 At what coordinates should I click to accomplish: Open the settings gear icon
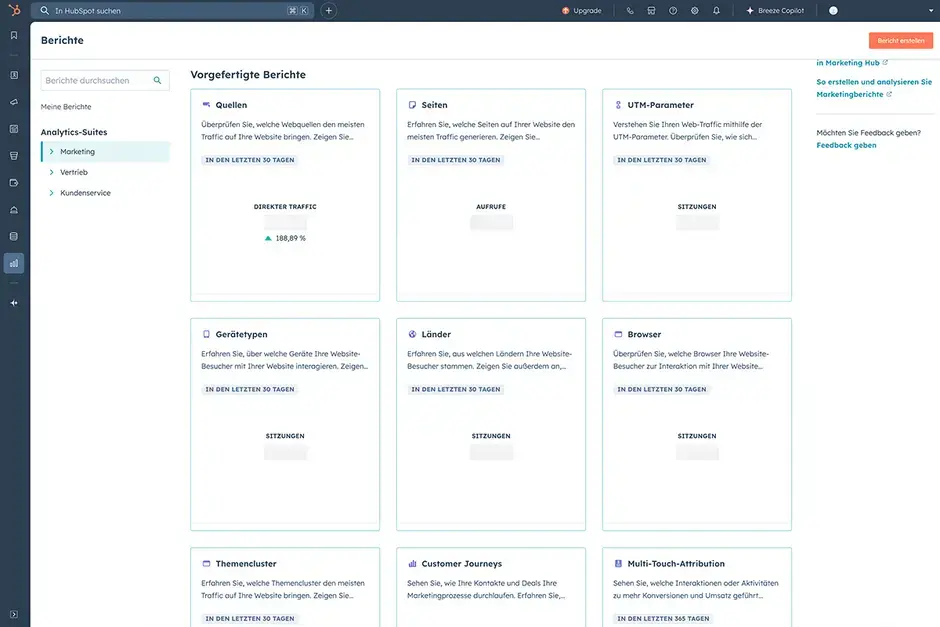[x=695, y=11]
